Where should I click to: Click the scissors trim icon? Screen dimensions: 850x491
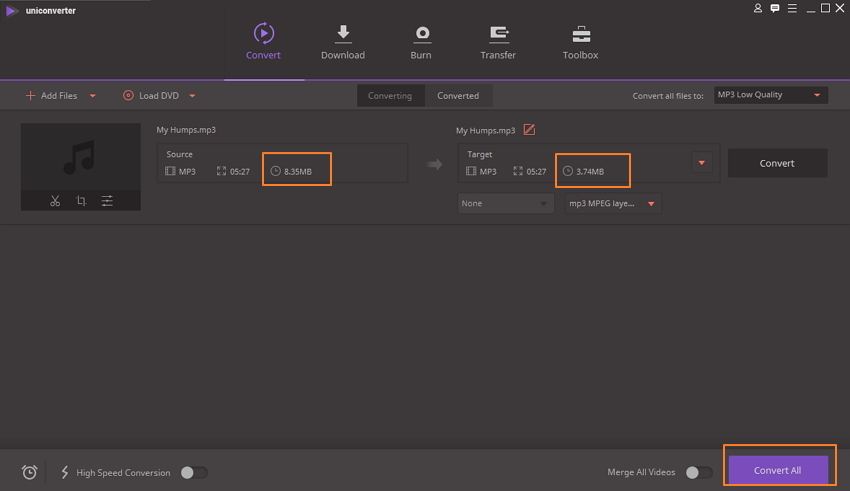(55, 201)
